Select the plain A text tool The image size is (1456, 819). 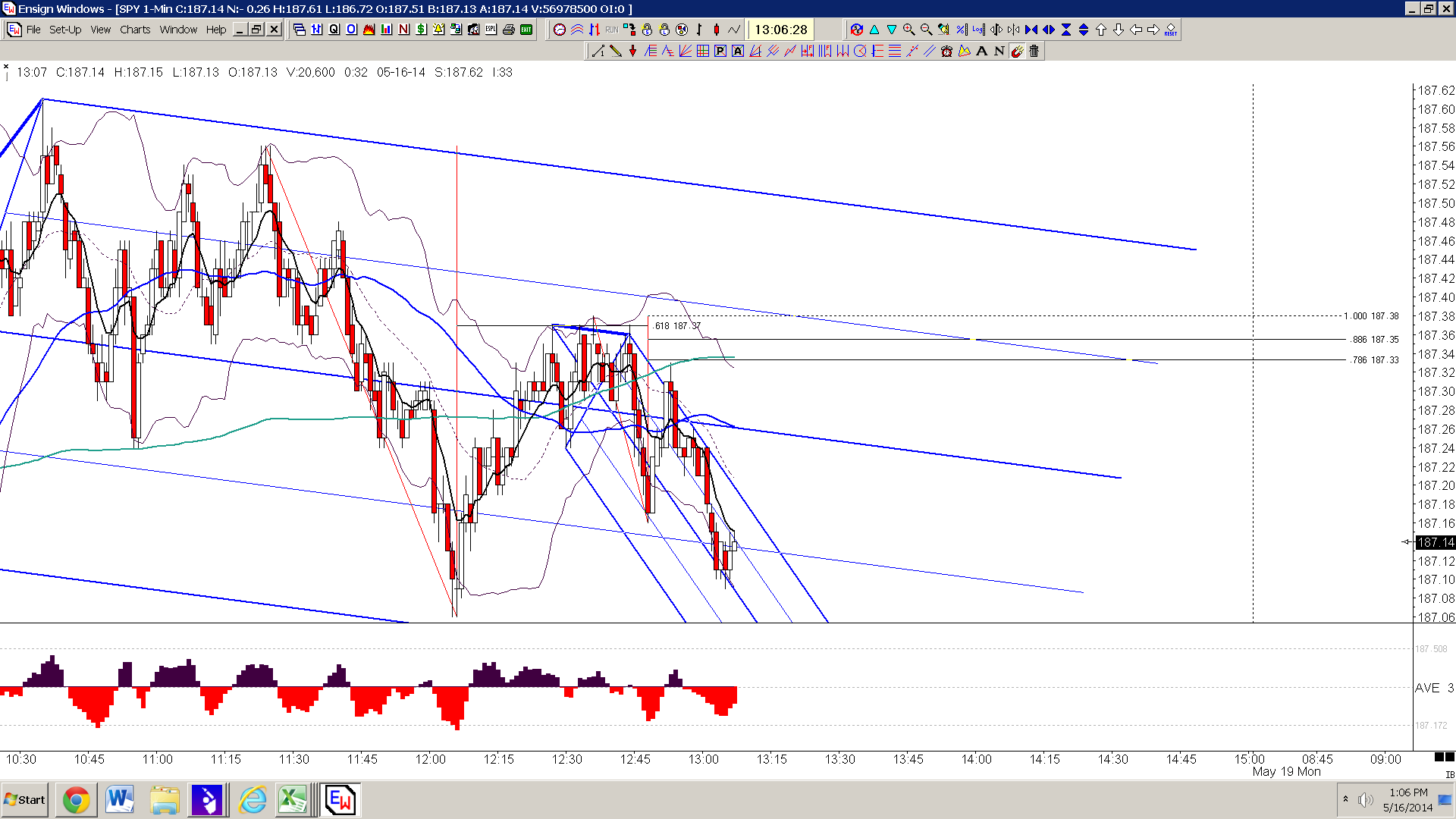[x=981, y=51]
